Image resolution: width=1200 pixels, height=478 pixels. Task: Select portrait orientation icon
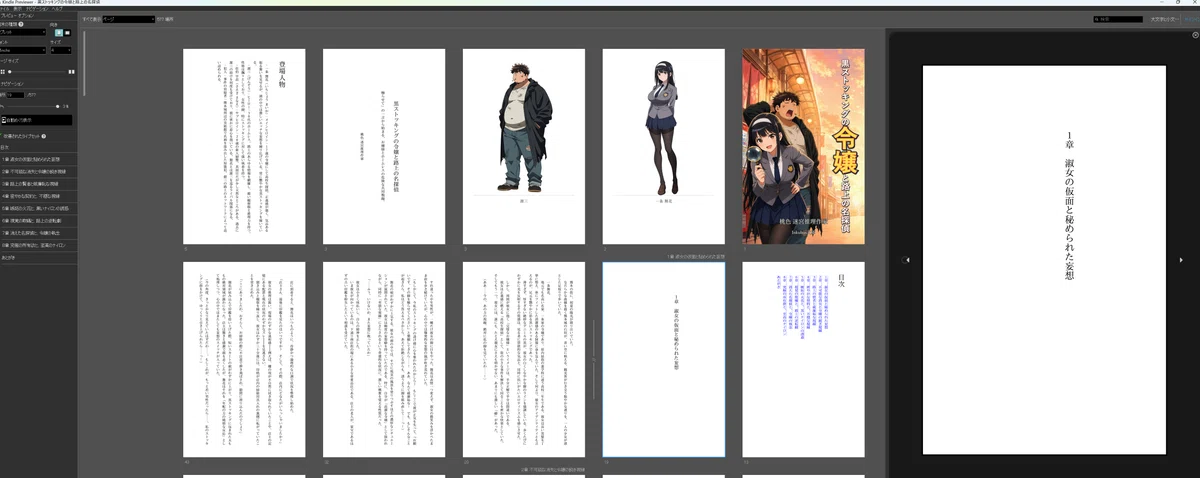point(59,32)
